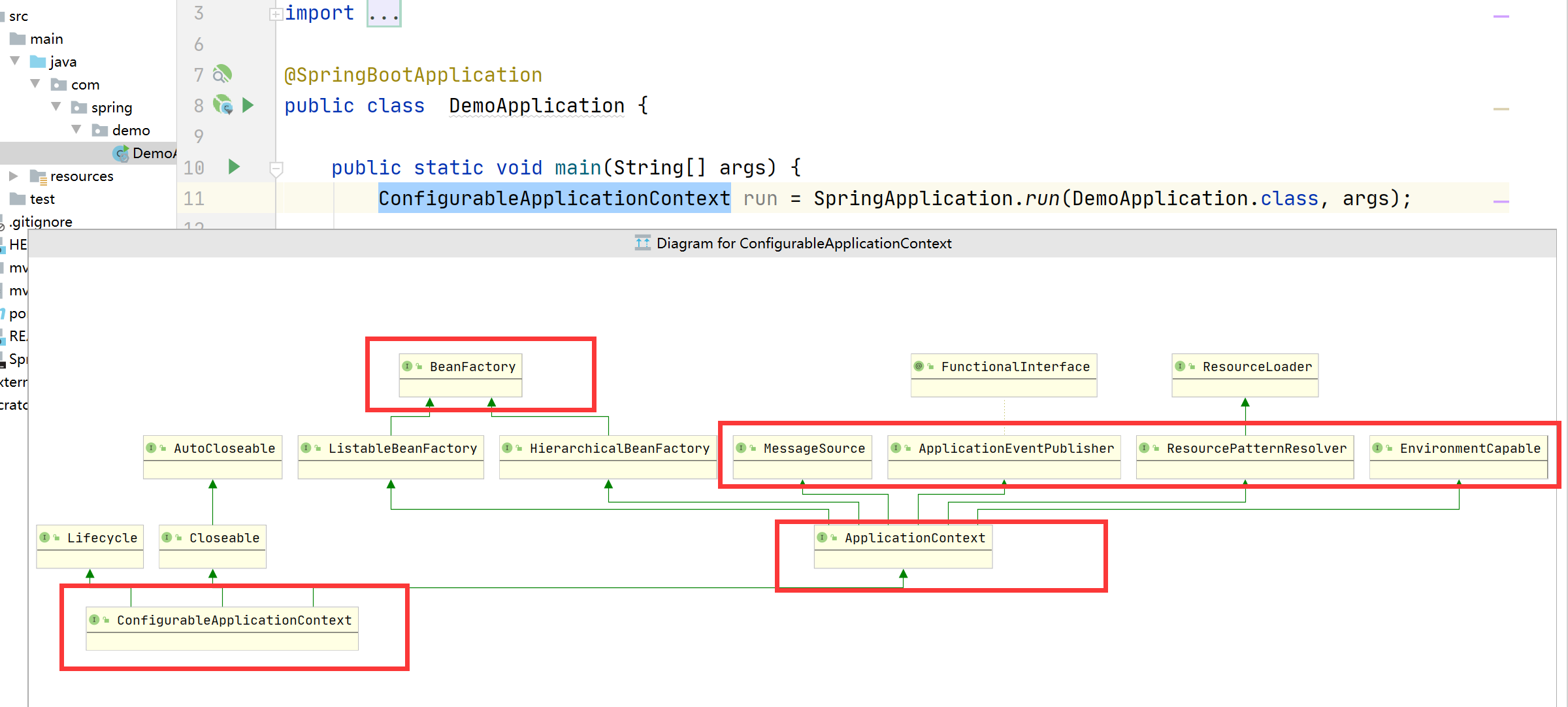Select the ApplicationEventPublisher node
This screenshot has height=707, width=1568.
pyautogui.click(x=1004, y=457)
